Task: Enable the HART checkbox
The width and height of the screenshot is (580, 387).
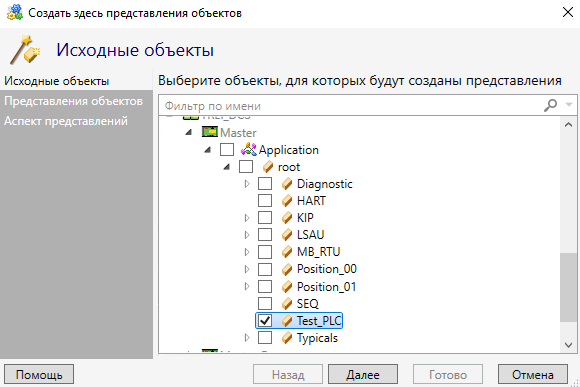Action: 265,201
